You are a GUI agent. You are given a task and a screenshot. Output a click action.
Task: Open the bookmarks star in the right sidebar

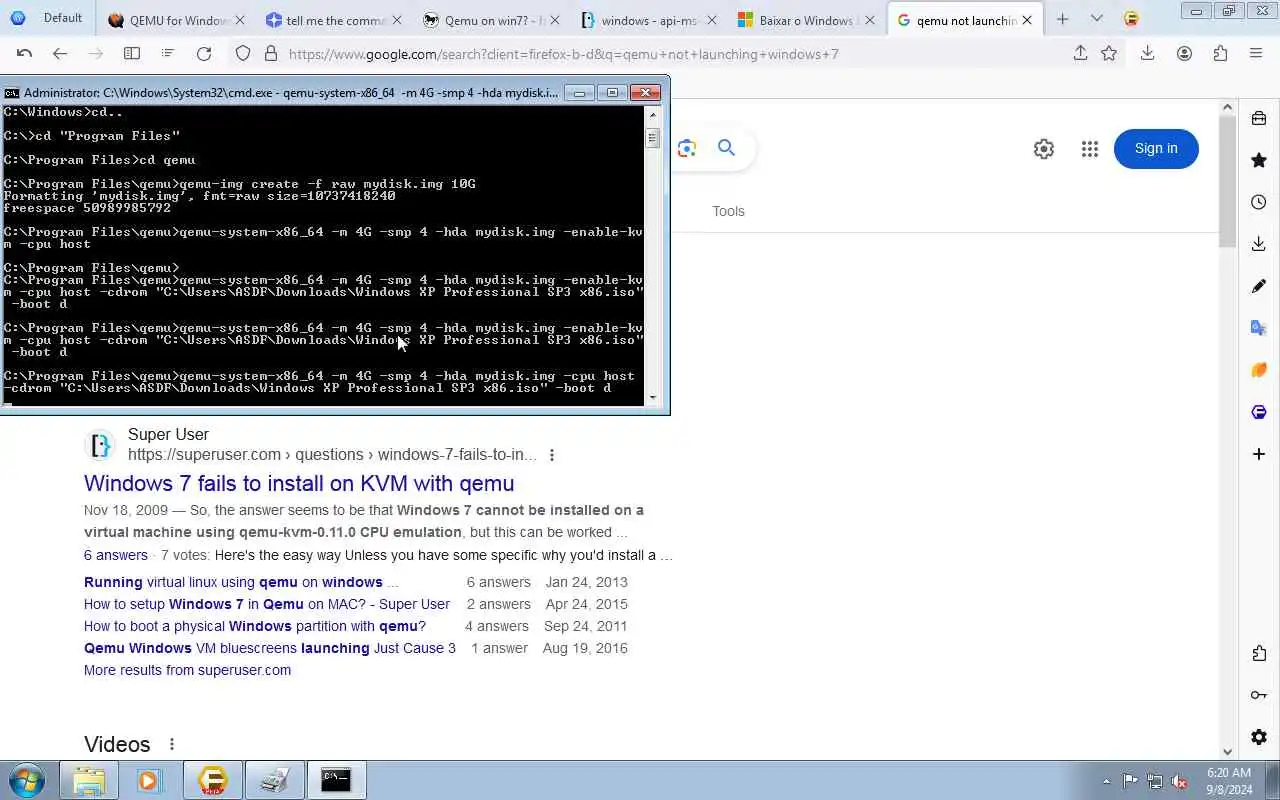1259,160
